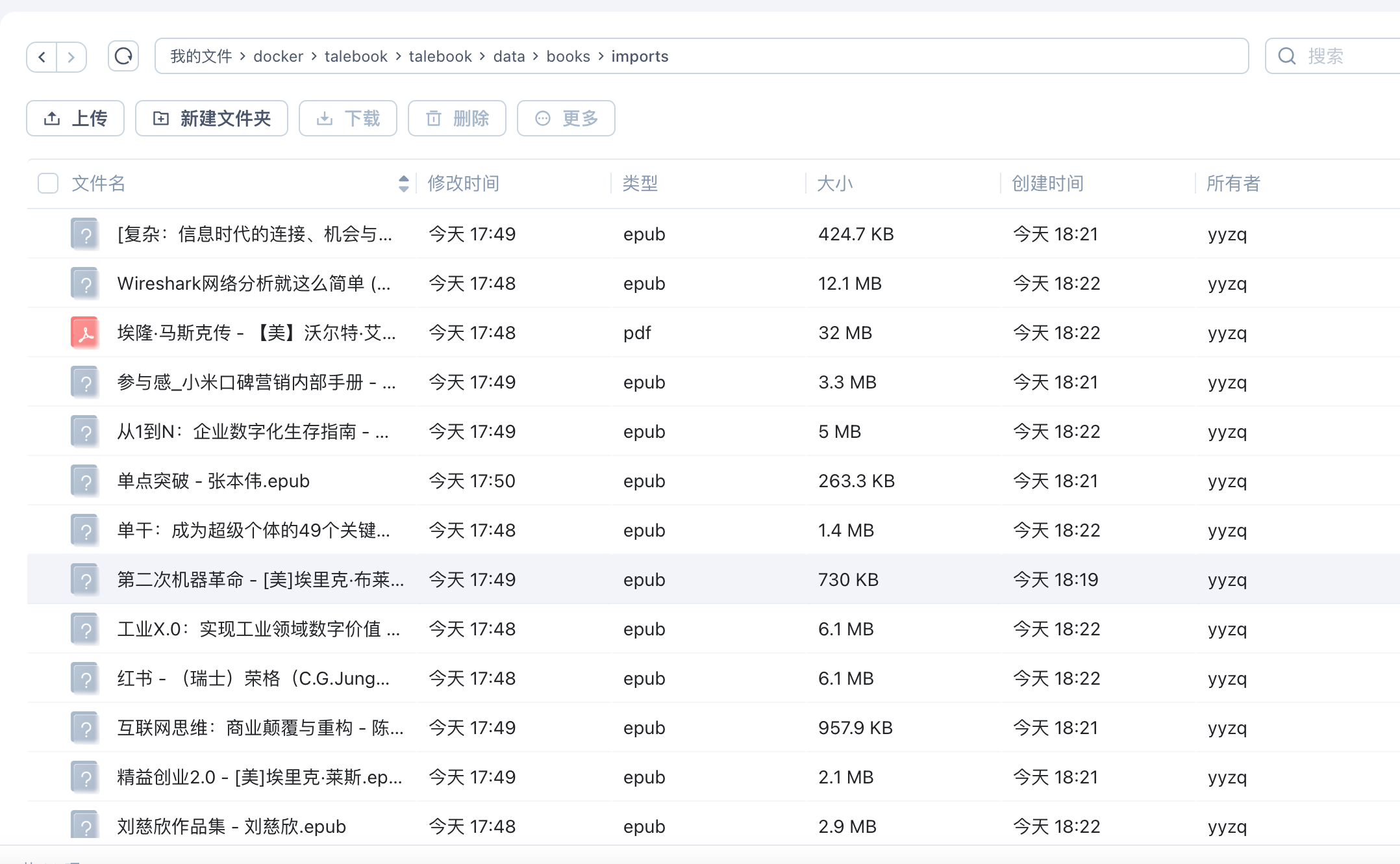Open the 更多 more menu
Viewport: 1400px width, 864px height.
tap(566, 118)
